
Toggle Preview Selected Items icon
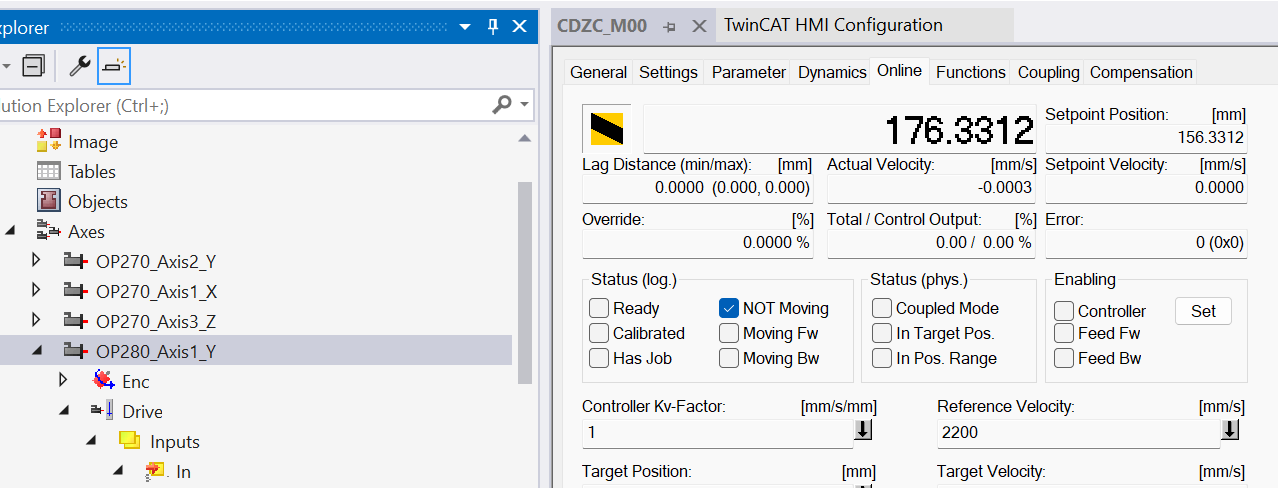[114, 66]
